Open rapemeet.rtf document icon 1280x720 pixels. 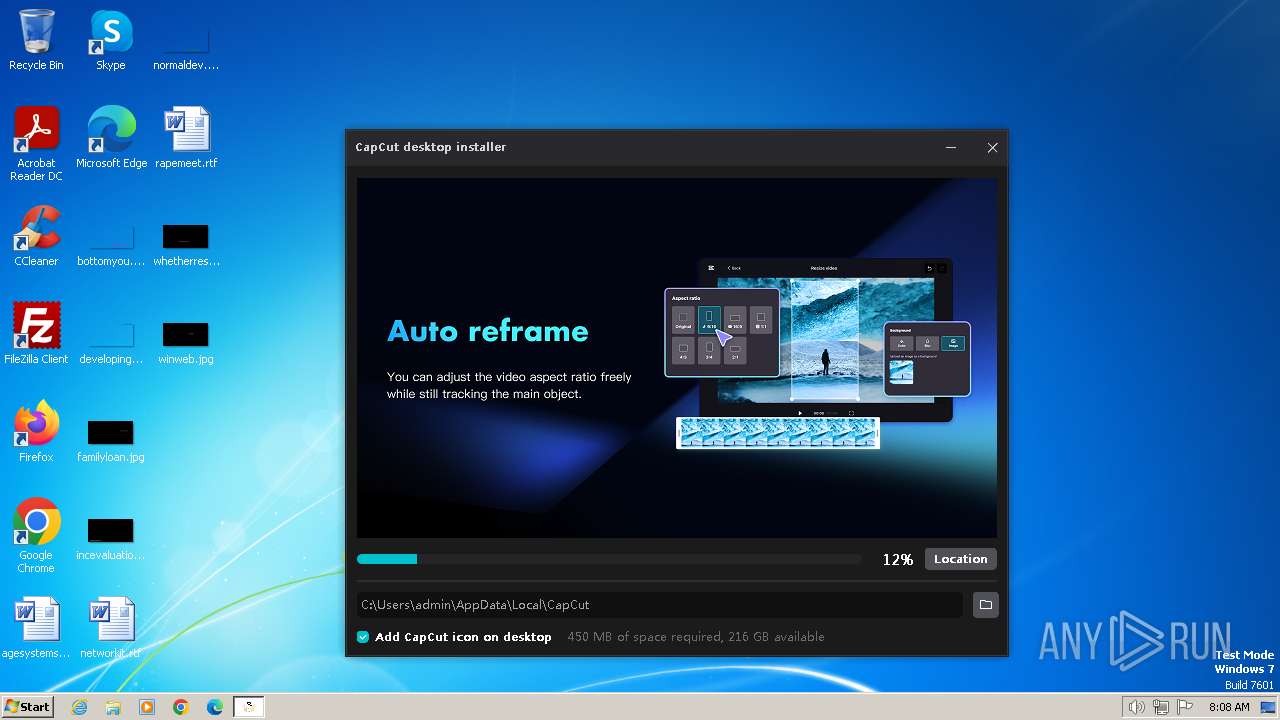point(186,138)
